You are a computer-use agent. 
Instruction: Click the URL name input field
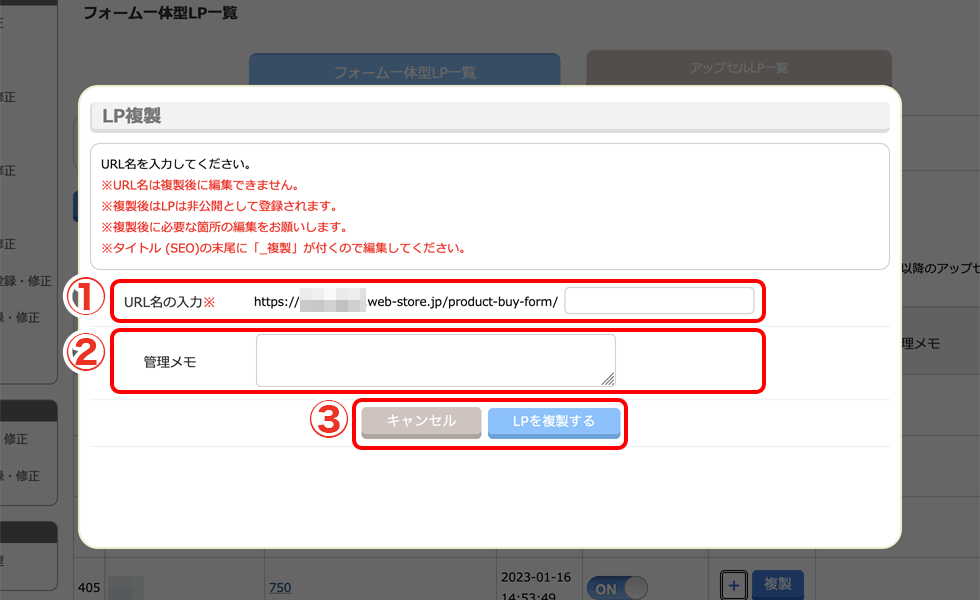(x=659, y=301)
